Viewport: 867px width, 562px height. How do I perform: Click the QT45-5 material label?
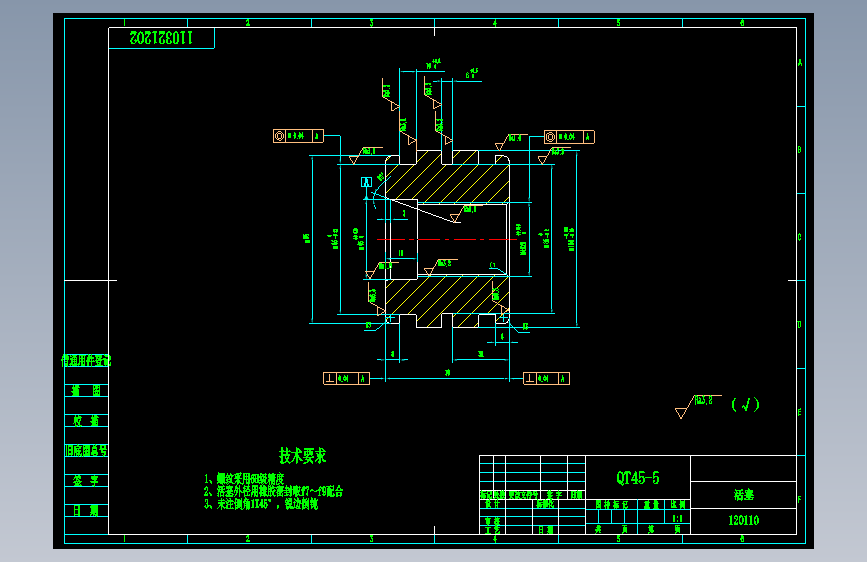(638, 478)
